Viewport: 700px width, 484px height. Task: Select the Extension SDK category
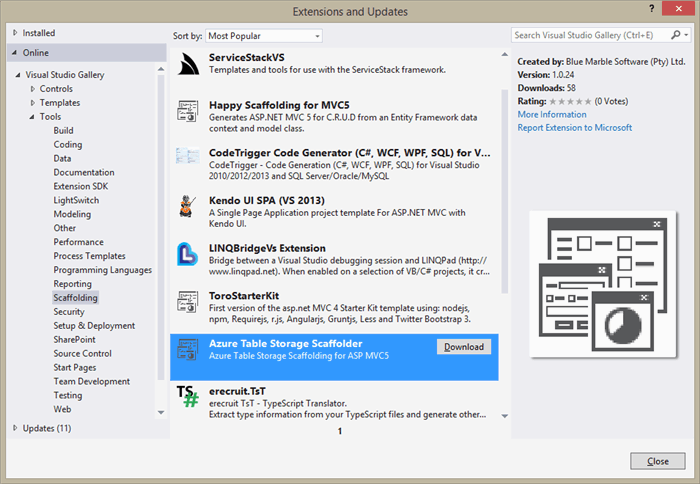(x=81, y=186)
